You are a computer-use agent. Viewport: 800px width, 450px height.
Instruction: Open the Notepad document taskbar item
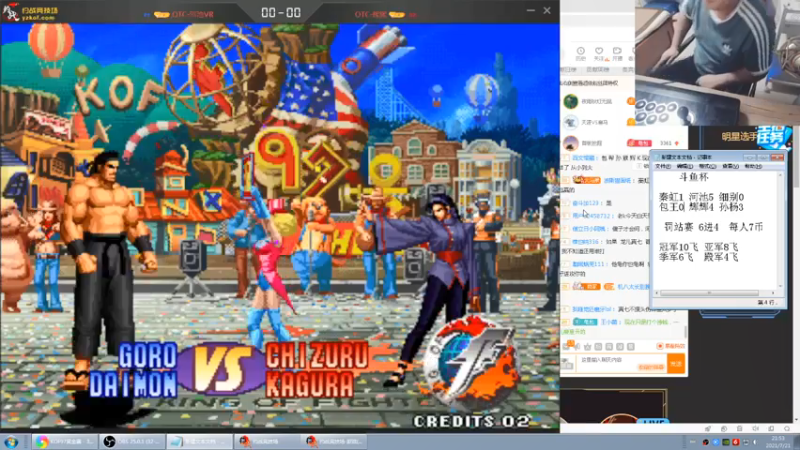tap(200, 442)
